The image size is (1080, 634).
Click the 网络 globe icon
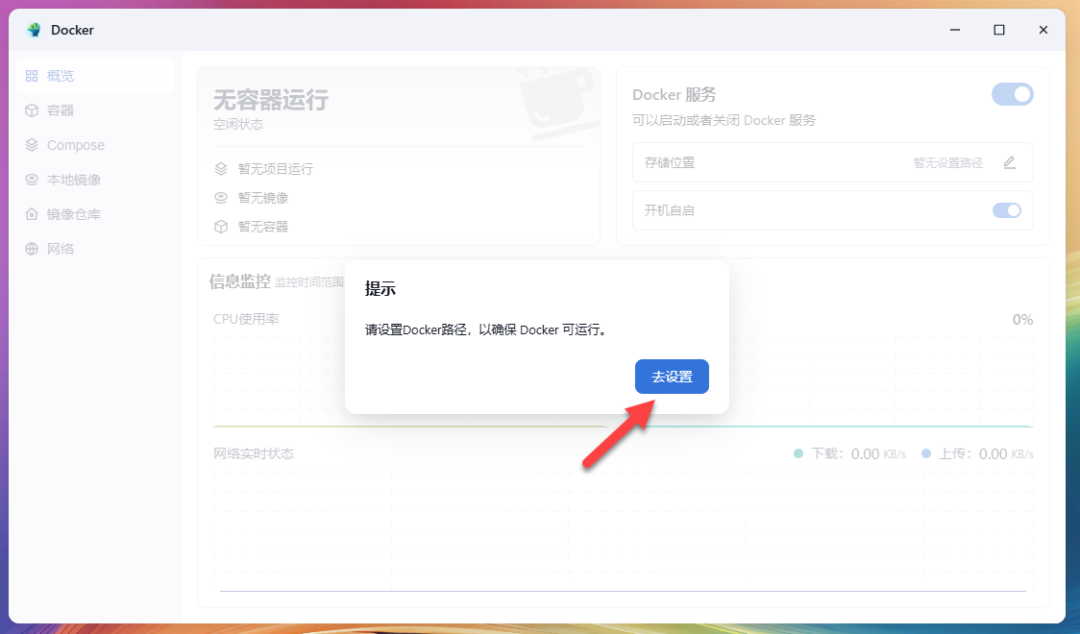(x=32, y=249)
